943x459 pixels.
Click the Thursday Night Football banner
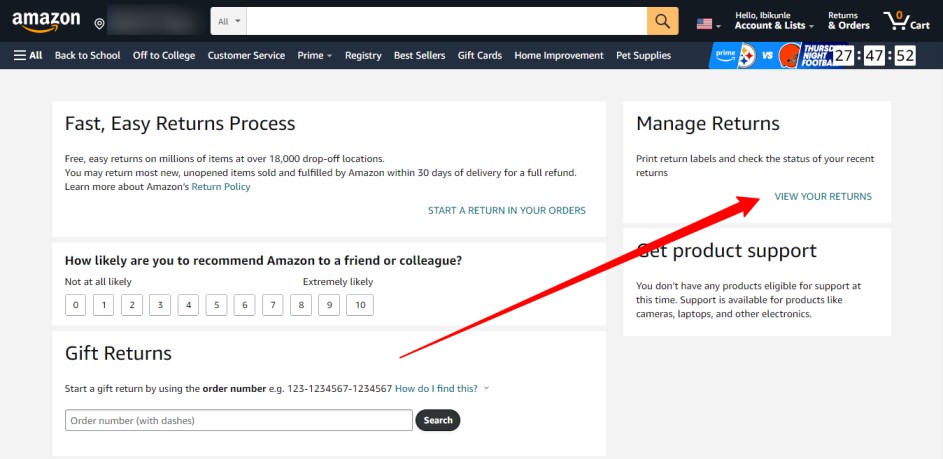click(x=814, y=56)
